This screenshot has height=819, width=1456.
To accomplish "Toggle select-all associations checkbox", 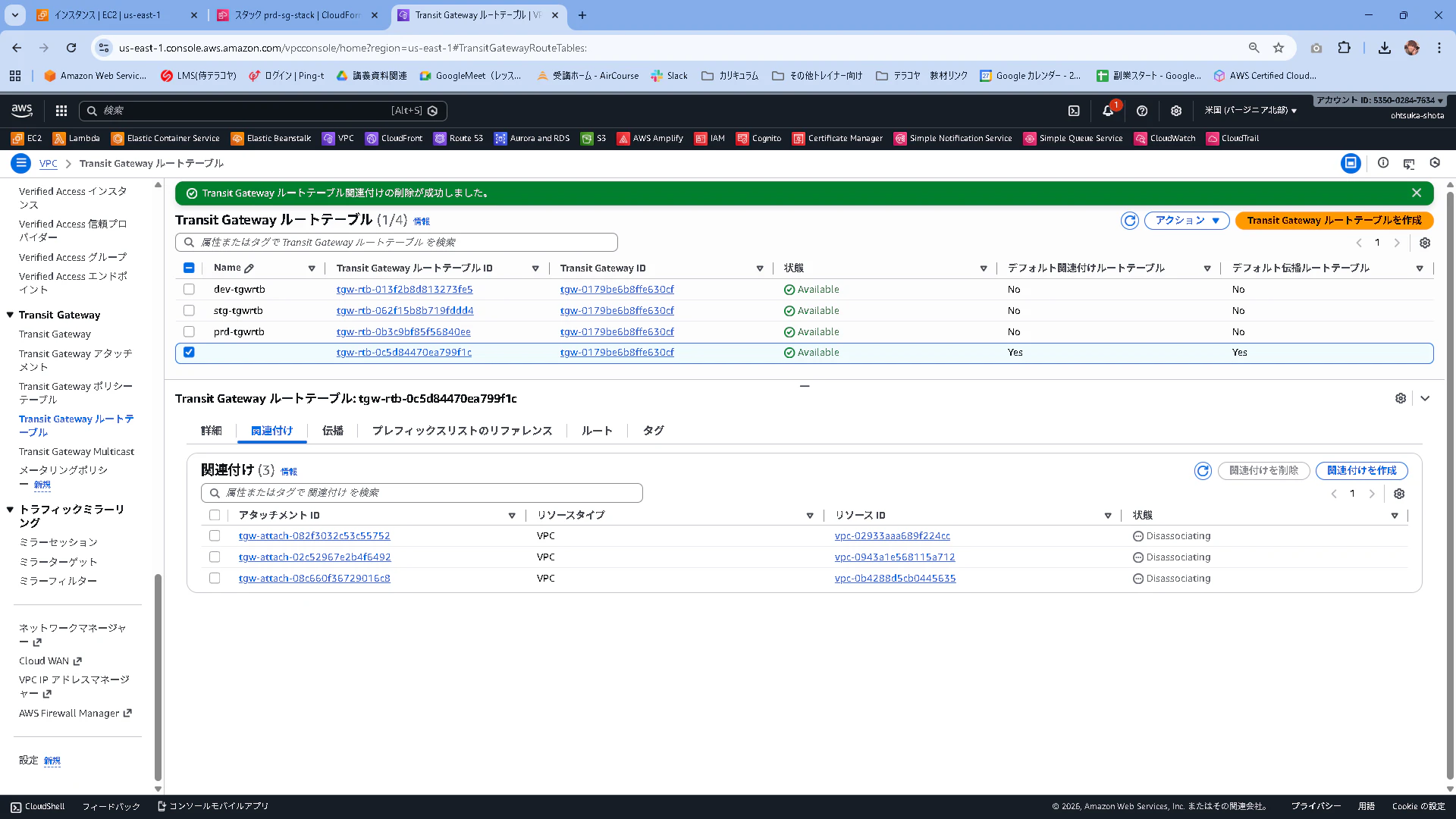I will [x=215, y=515].
